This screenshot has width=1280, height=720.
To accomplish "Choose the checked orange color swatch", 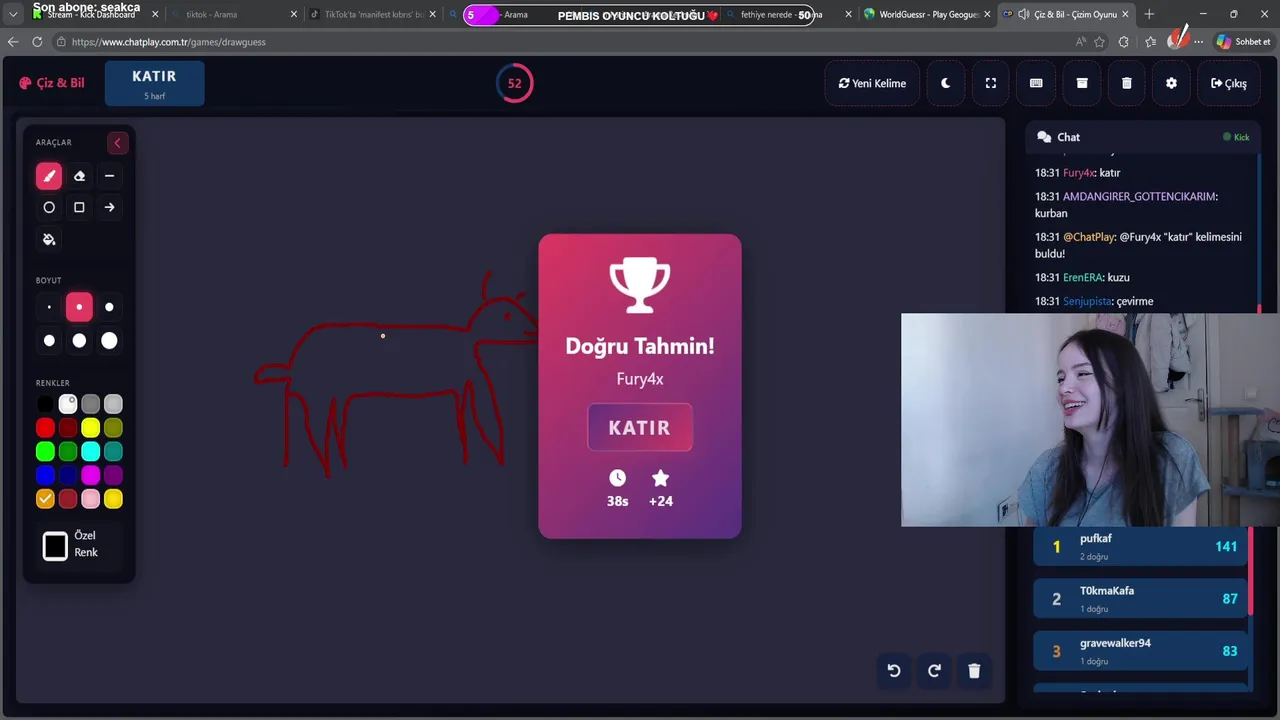I will pyautogui.click(x=45, y=499).
